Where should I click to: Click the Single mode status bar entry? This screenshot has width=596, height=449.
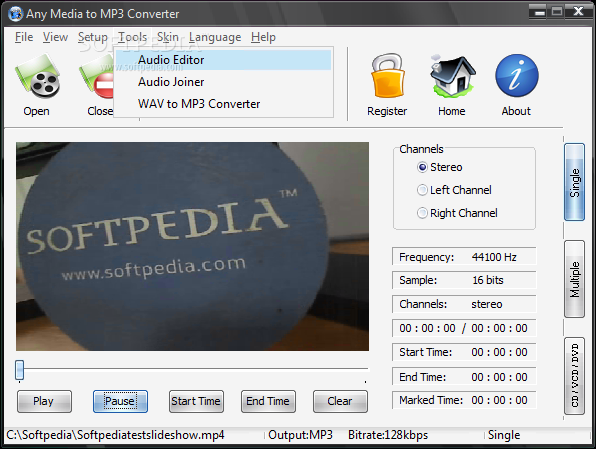click(504, 435)
